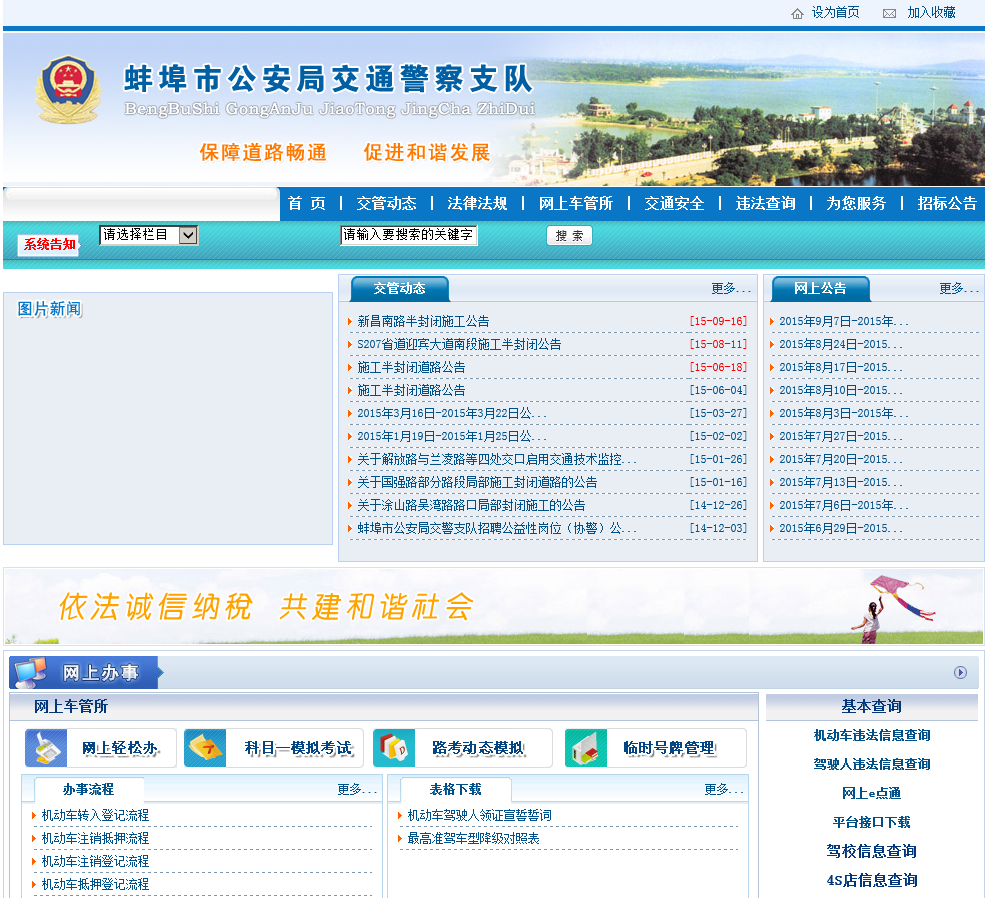Open 机动车注销登记流程
The image size is (988, 898).
click(x=95, y=861)
